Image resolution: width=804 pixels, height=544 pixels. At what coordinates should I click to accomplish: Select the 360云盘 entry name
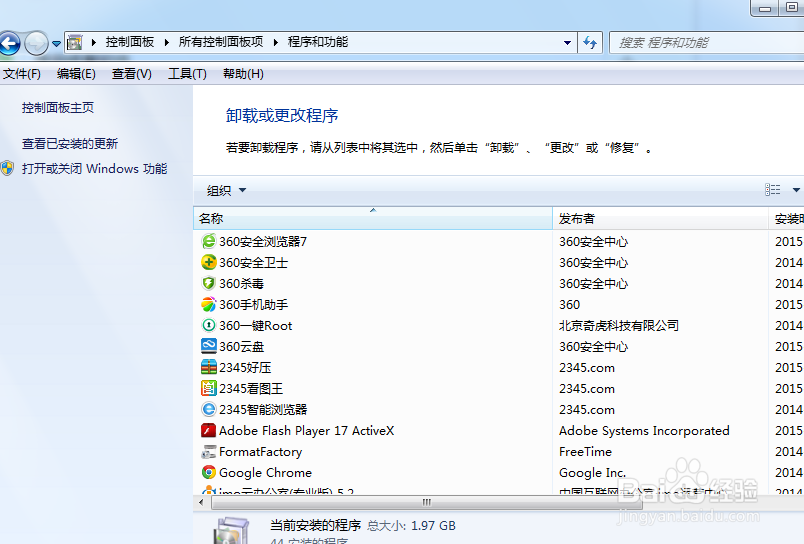click(242, 347)
